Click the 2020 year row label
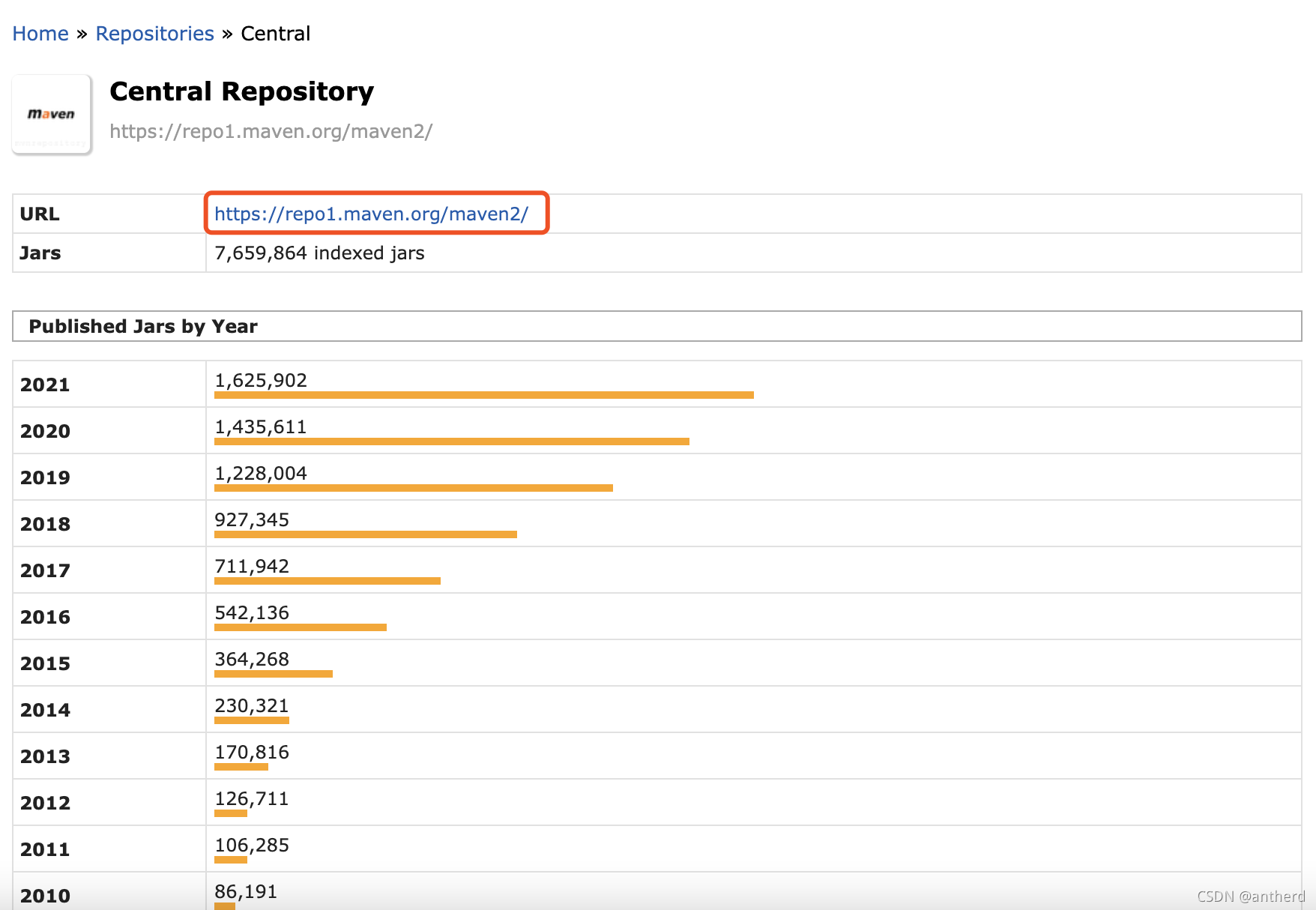The height and width of the screenshot is (910, 1316). [45, 431]
